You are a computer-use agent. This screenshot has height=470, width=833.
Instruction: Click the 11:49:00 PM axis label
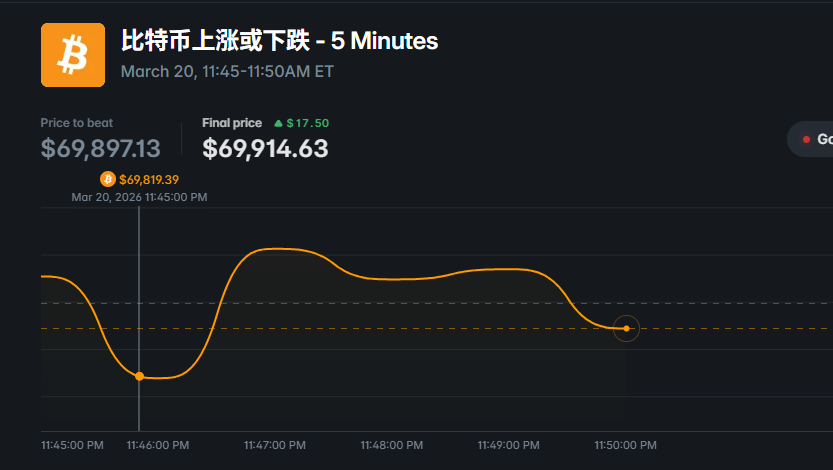(x=508, y=445)
